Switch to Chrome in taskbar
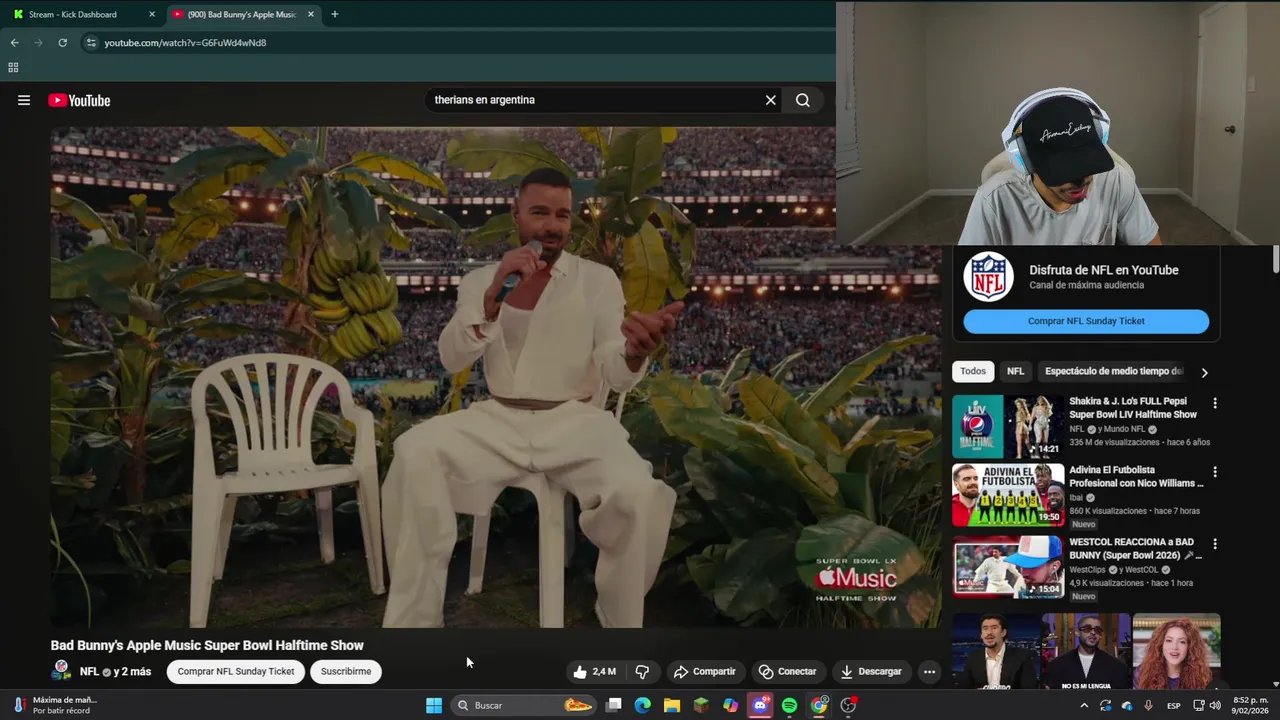Viewport: 1280px width, 720px height. (819, 705)
